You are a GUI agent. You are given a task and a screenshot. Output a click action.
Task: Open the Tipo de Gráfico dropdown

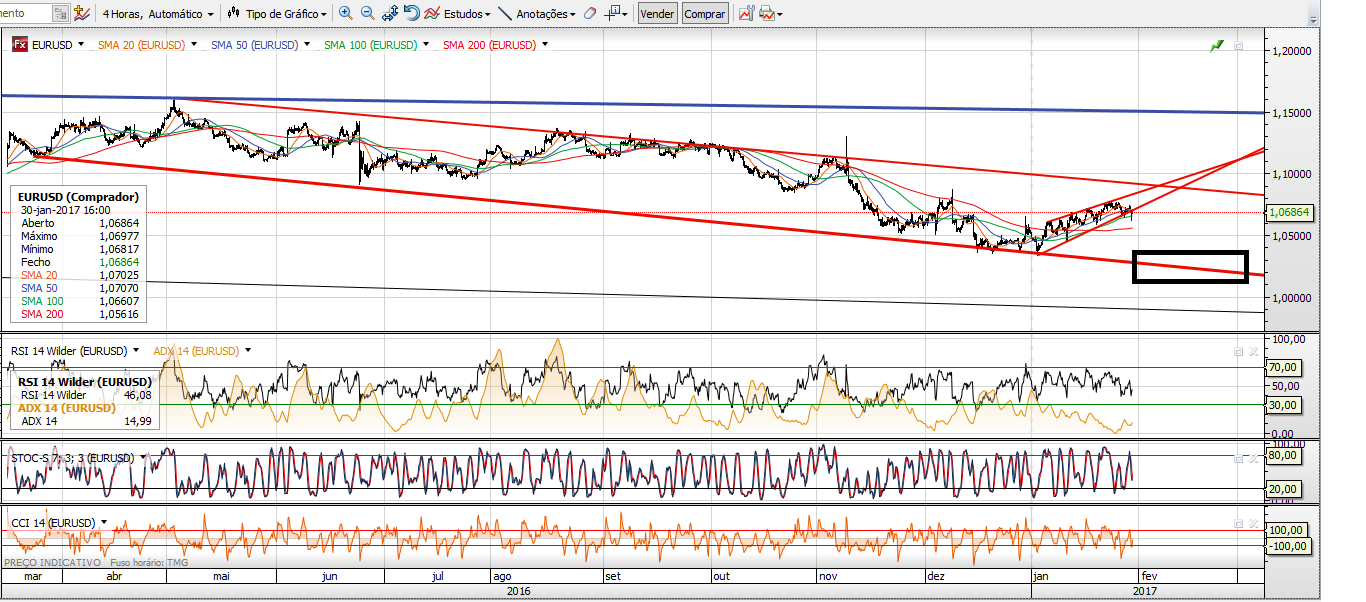click(278, 14)
